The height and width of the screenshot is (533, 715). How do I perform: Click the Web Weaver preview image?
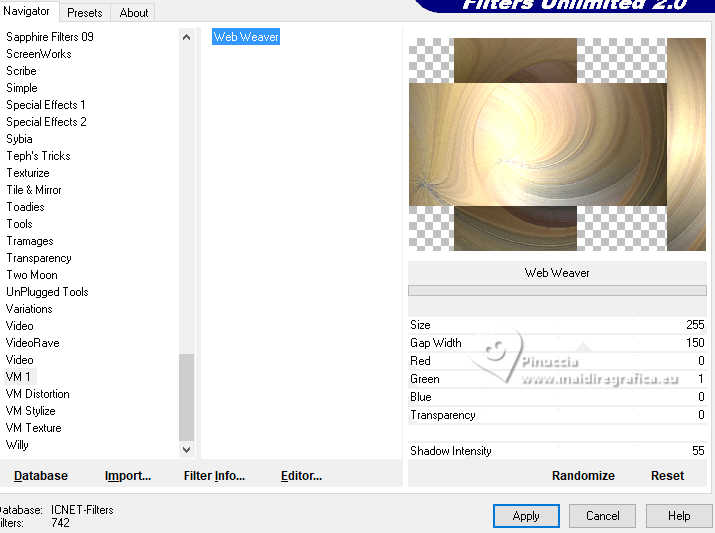point(557,144)
